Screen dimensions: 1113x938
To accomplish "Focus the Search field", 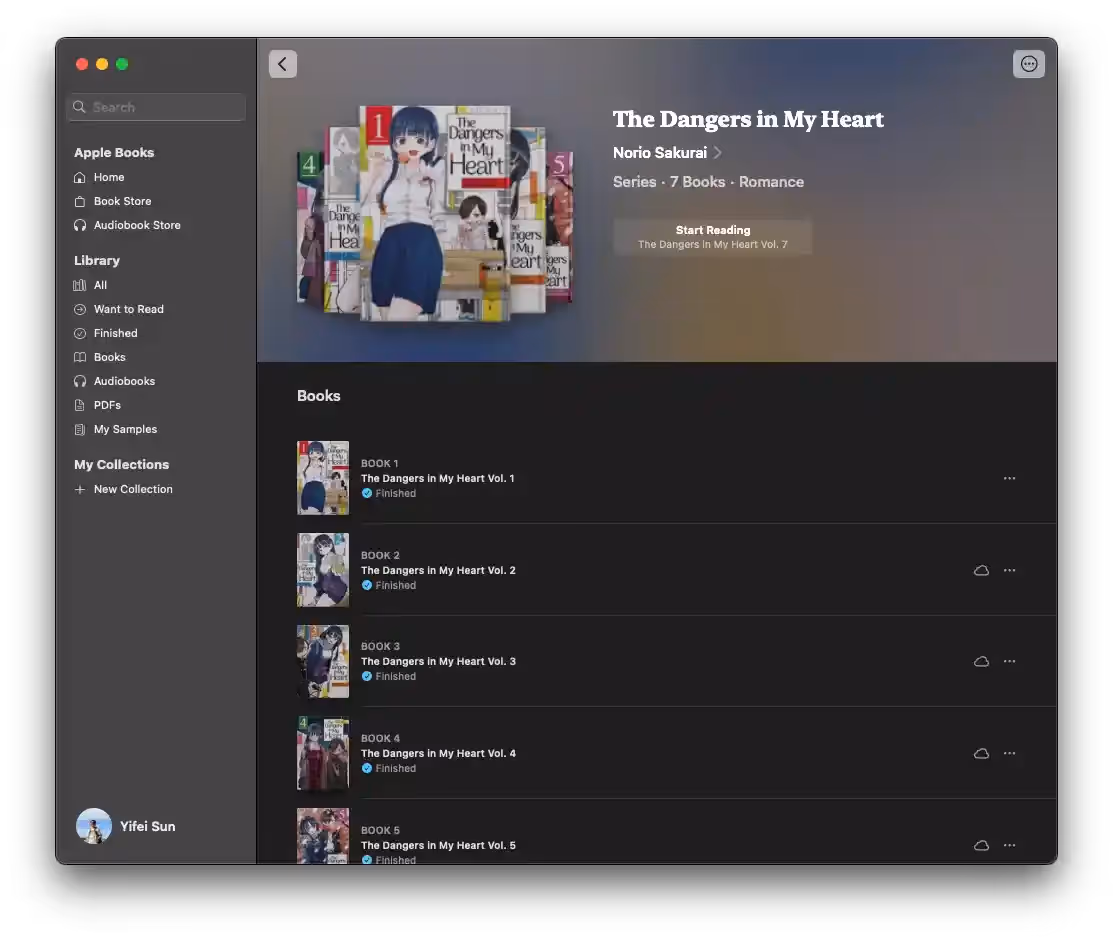I will click(x=156, y=107).
